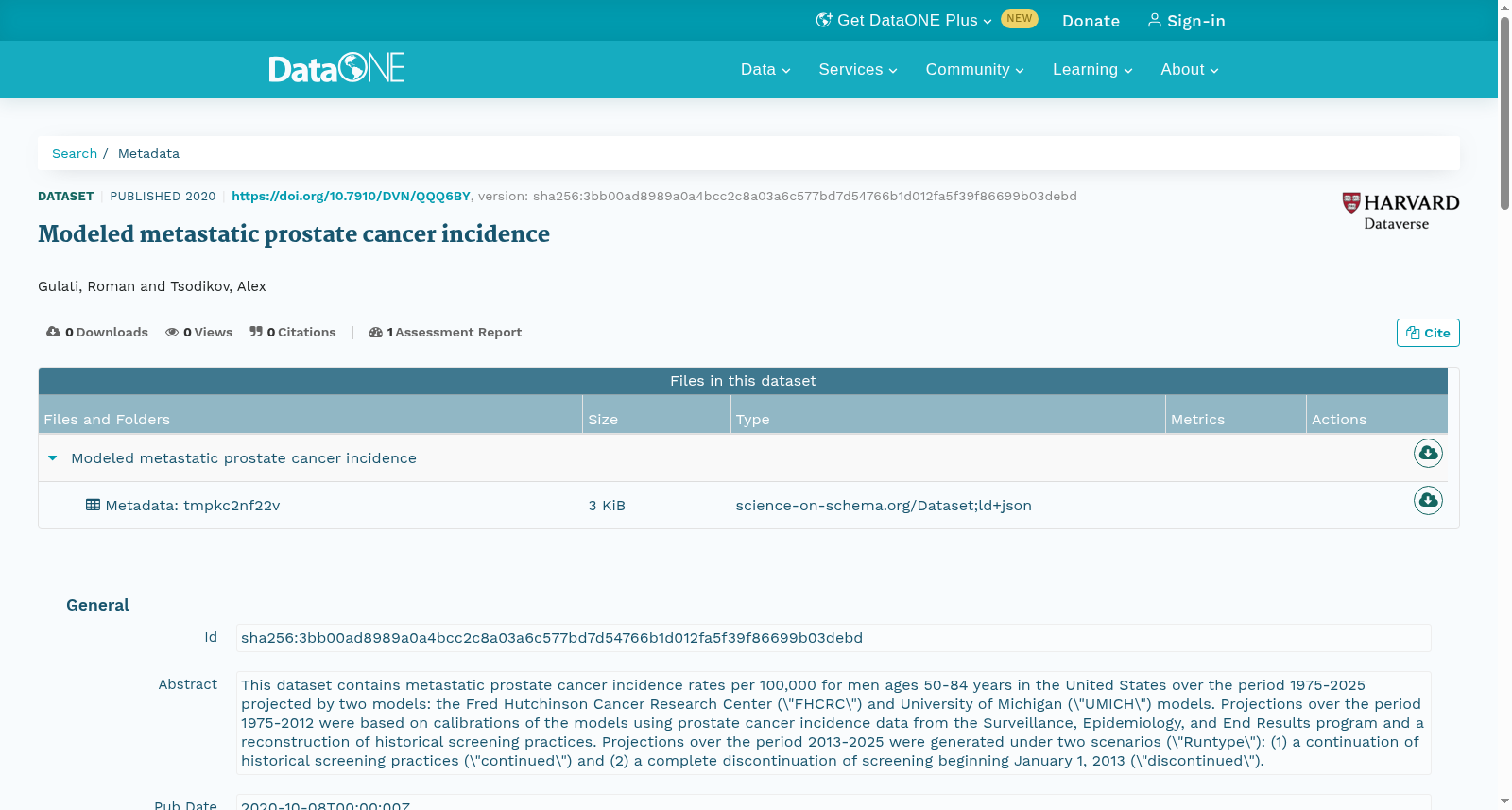Click the Downloads cloud icon
This screenshot has height=810, width=1512.
(x=53, y=332)
